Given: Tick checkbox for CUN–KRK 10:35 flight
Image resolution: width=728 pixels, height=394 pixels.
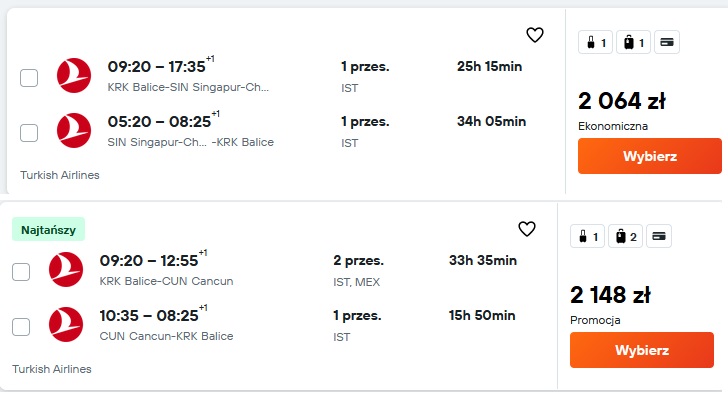Looking at the screenshot, I should pos(21,327).
